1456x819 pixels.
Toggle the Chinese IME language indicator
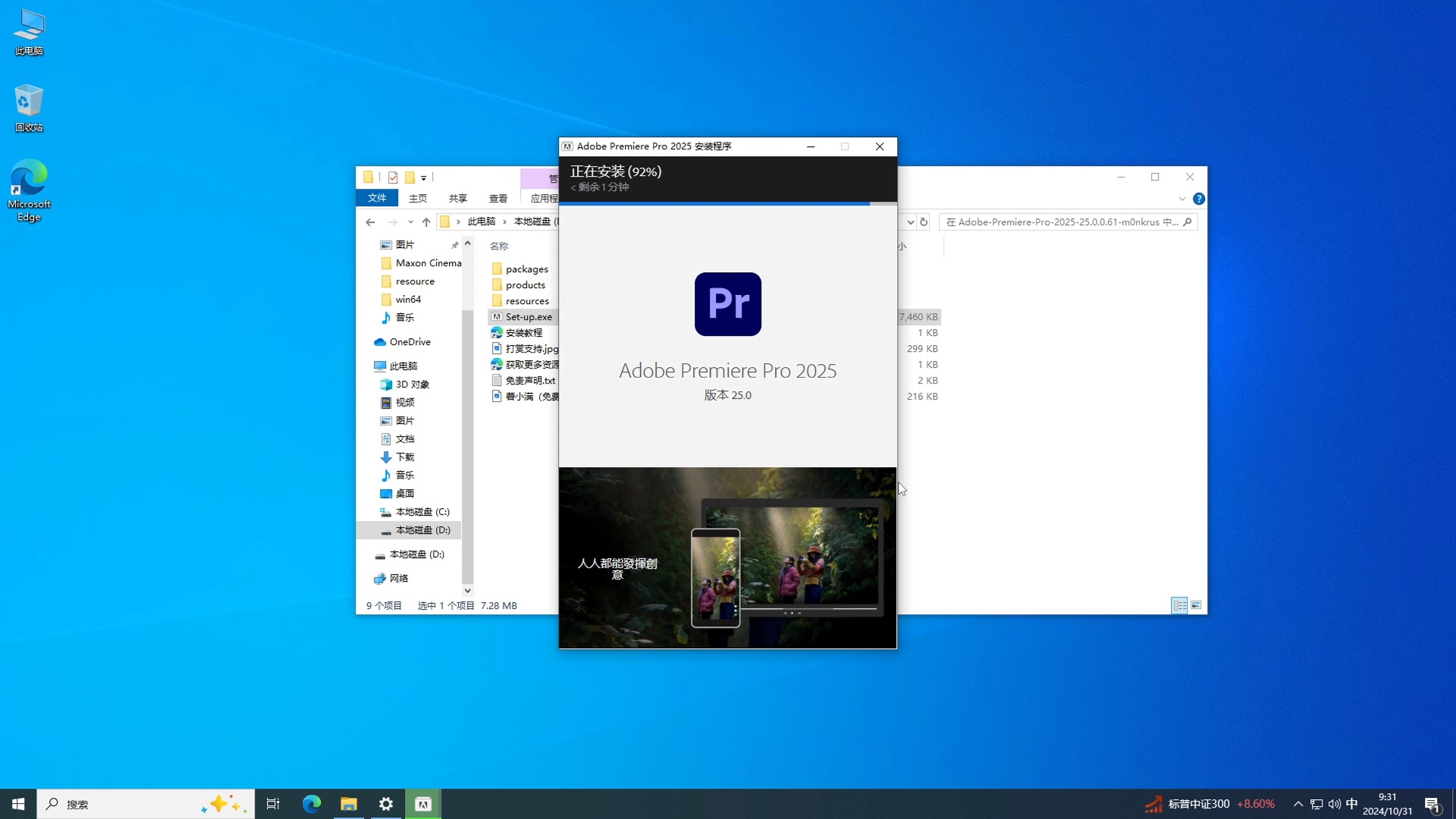point(1351,804)
